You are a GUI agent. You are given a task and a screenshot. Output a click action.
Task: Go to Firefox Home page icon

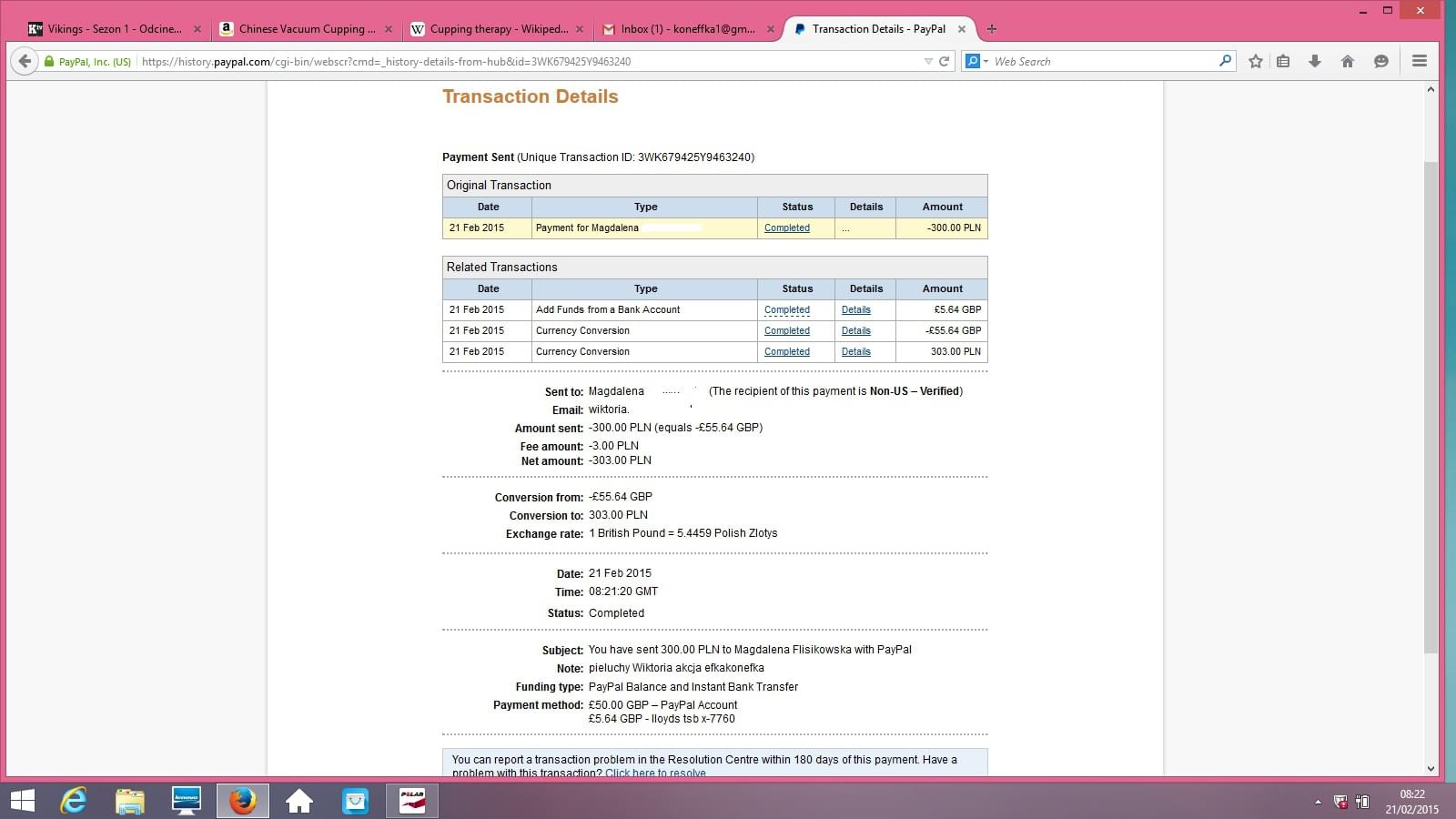click(x=1348, y=61)
